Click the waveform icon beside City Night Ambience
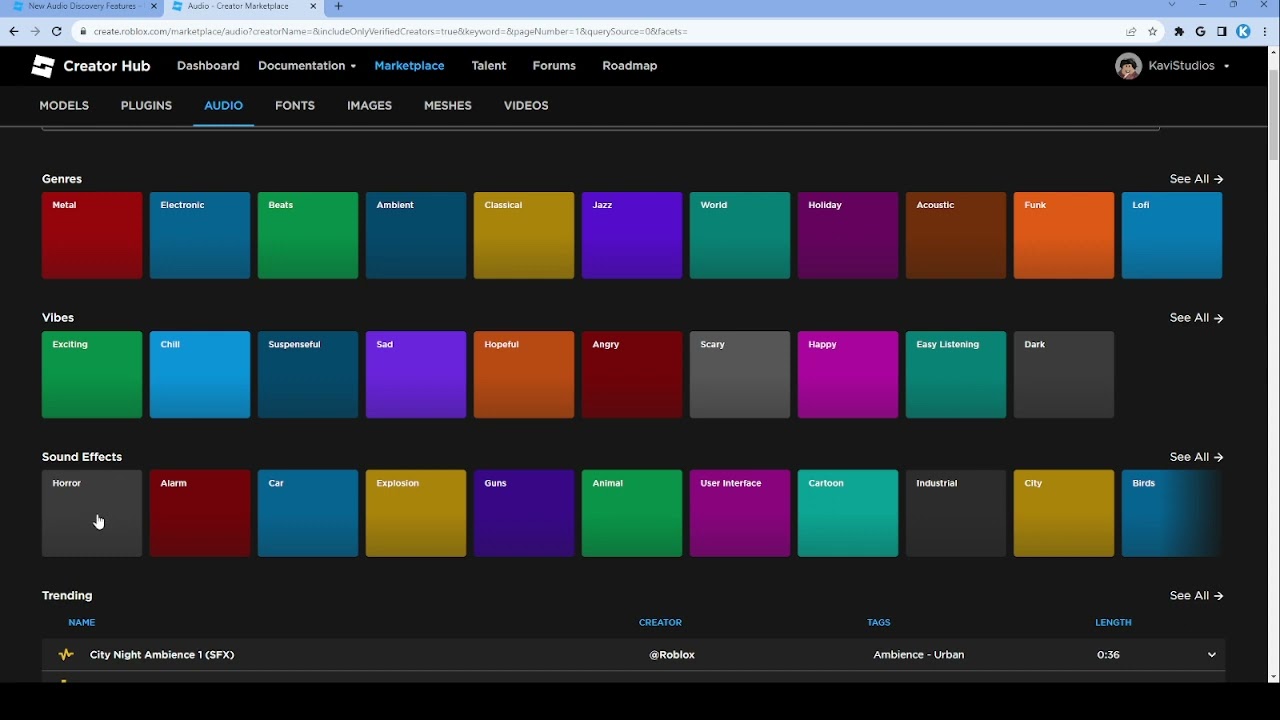This screenshot has height=720, width=1280. tap(66, 655)
